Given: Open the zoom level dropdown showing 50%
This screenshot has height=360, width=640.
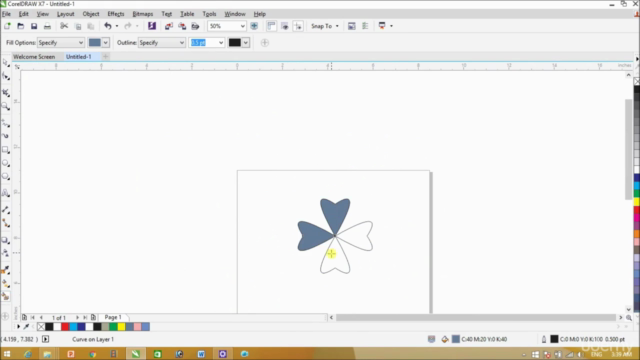Looking at the screenshot, I should click(242, 26).
